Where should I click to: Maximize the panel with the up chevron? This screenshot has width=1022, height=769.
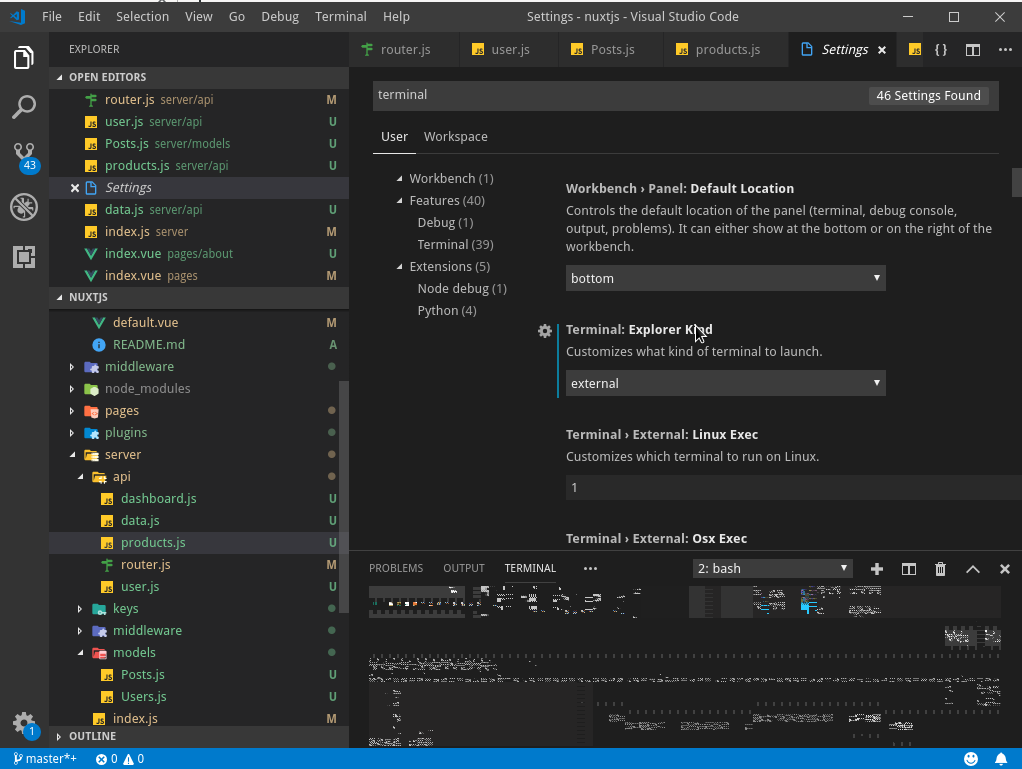click(x=972, y=569)
